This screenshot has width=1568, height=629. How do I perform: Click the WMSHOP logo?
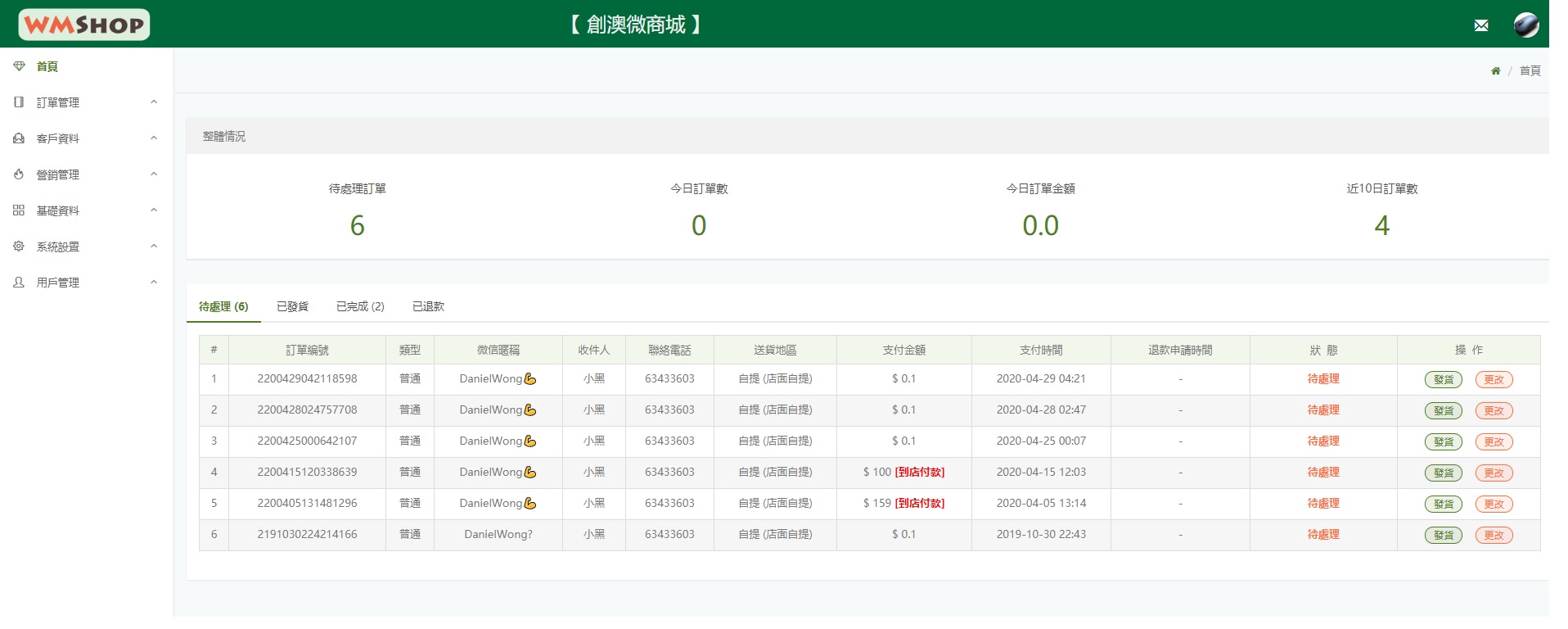(x=84, y=25)
